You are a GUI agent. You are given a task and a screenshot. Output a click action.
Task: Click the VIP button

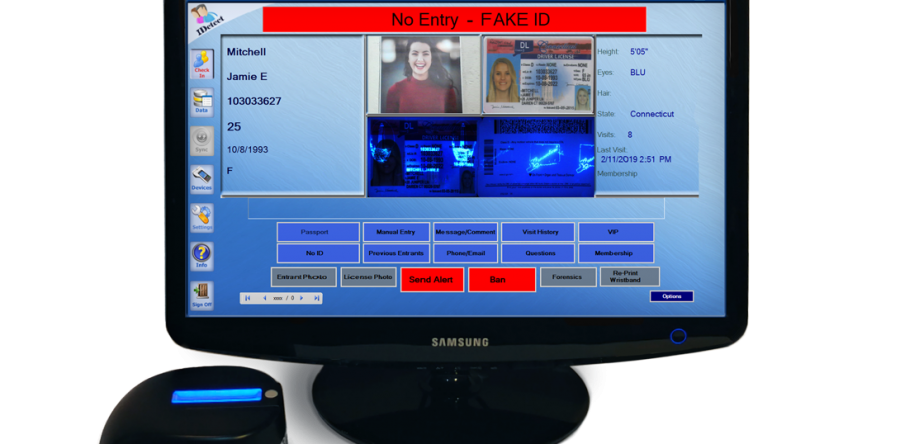click(x=615, y=232)
